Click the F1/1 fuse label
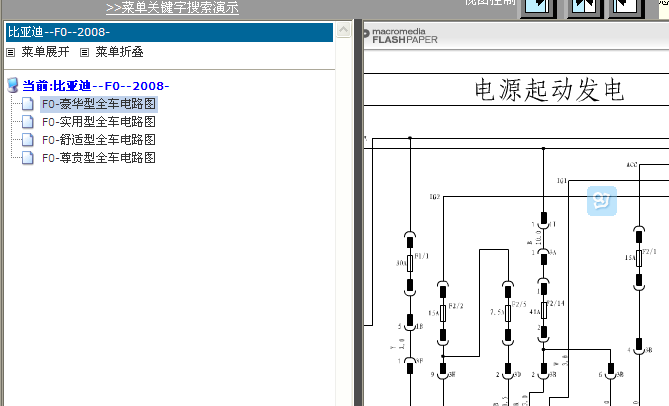 pyautogui.click(x=422, y=256)
